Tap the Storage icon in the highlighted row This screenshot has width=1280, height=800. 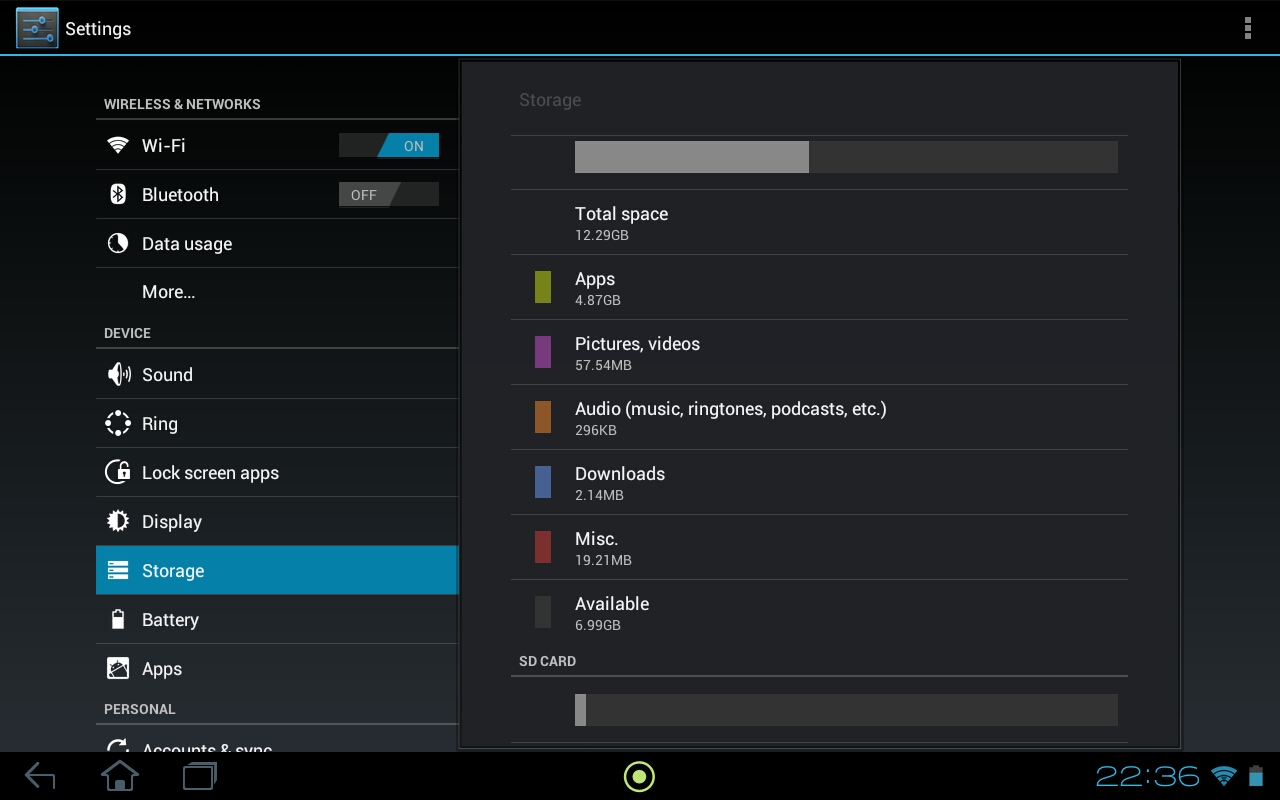118,570
